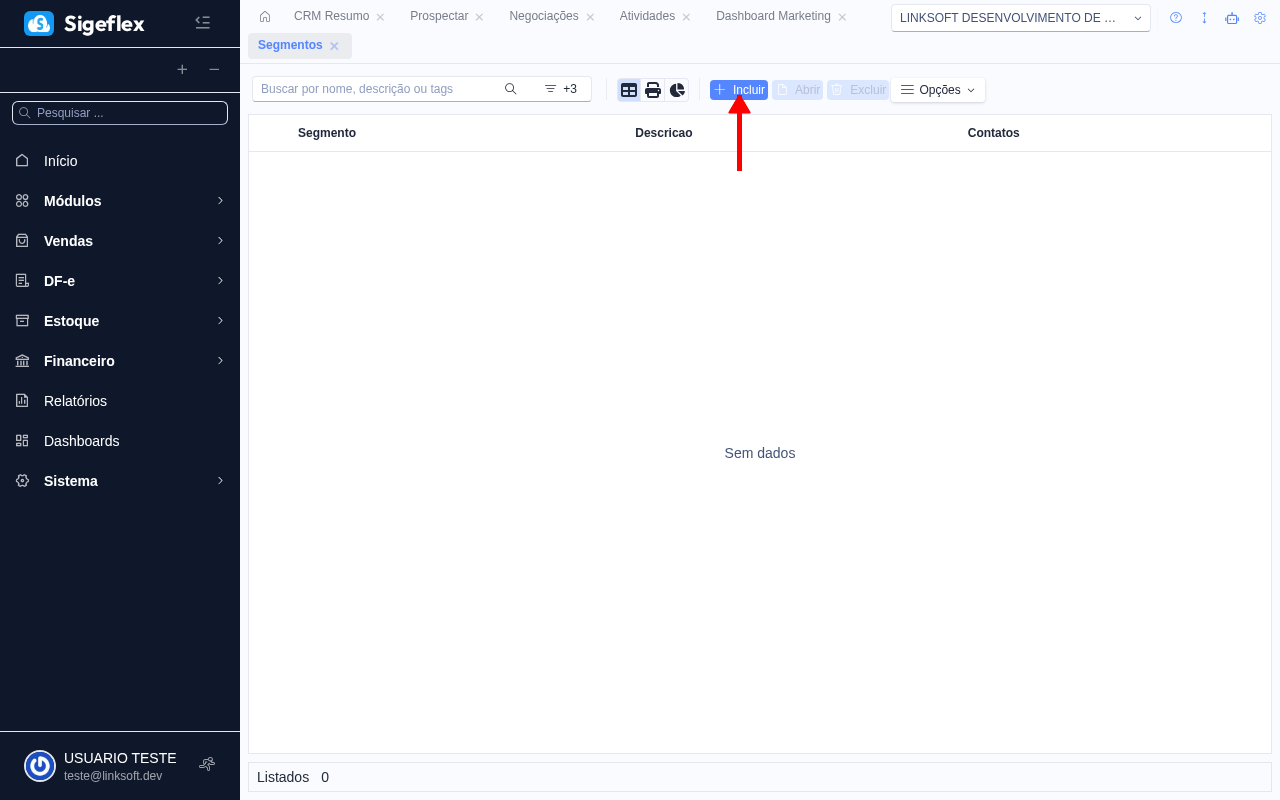Click the print icon in the toolbar

click(x=653, y=89)
